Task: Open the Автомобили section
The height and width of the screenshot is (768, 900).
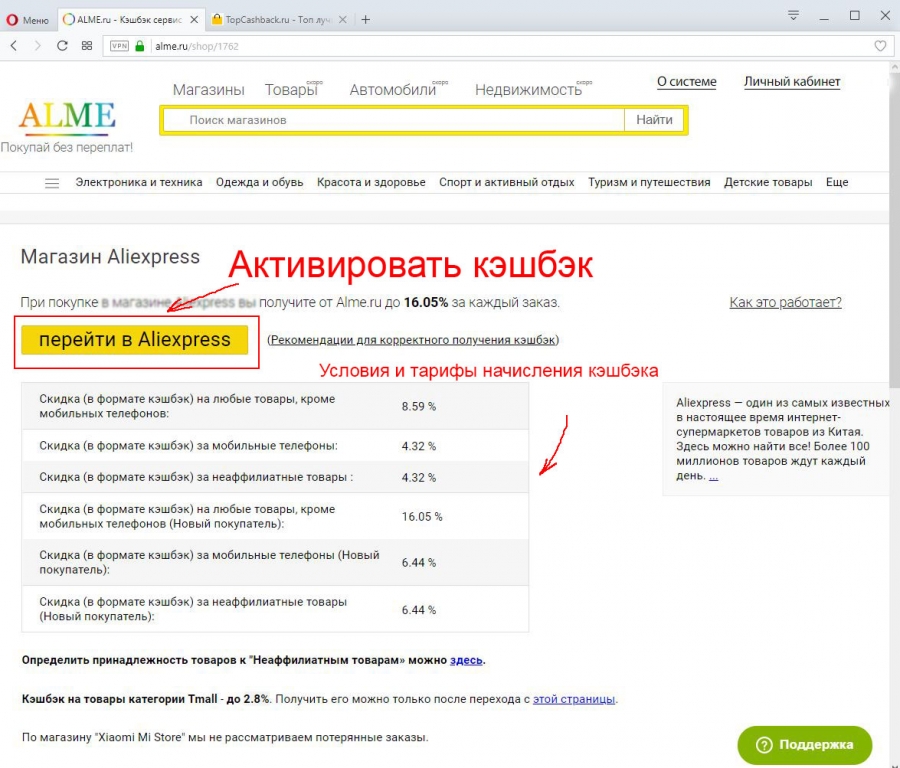Action: point(393,90)
